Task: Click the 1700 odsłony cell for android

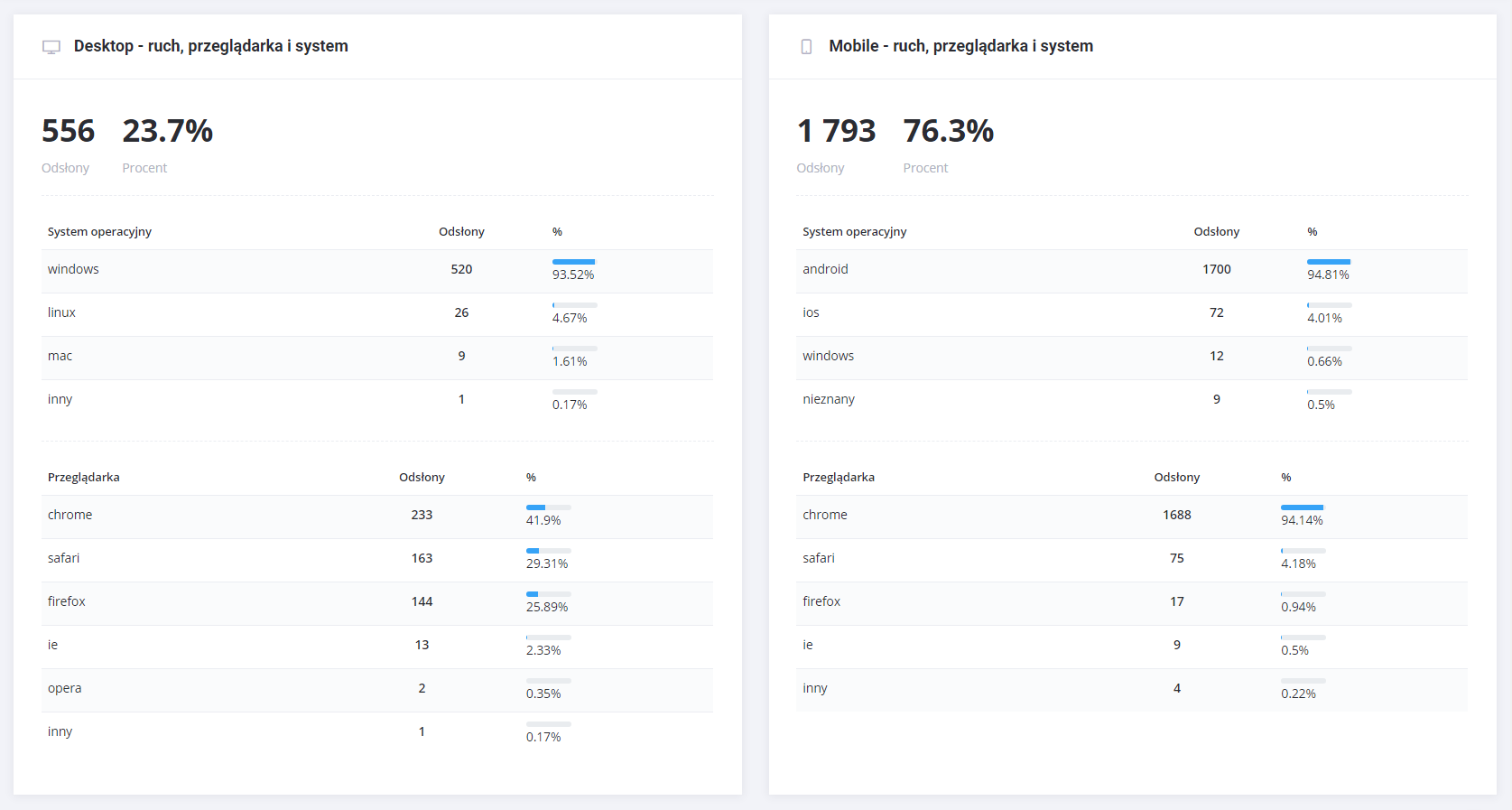Action: 1217,269
